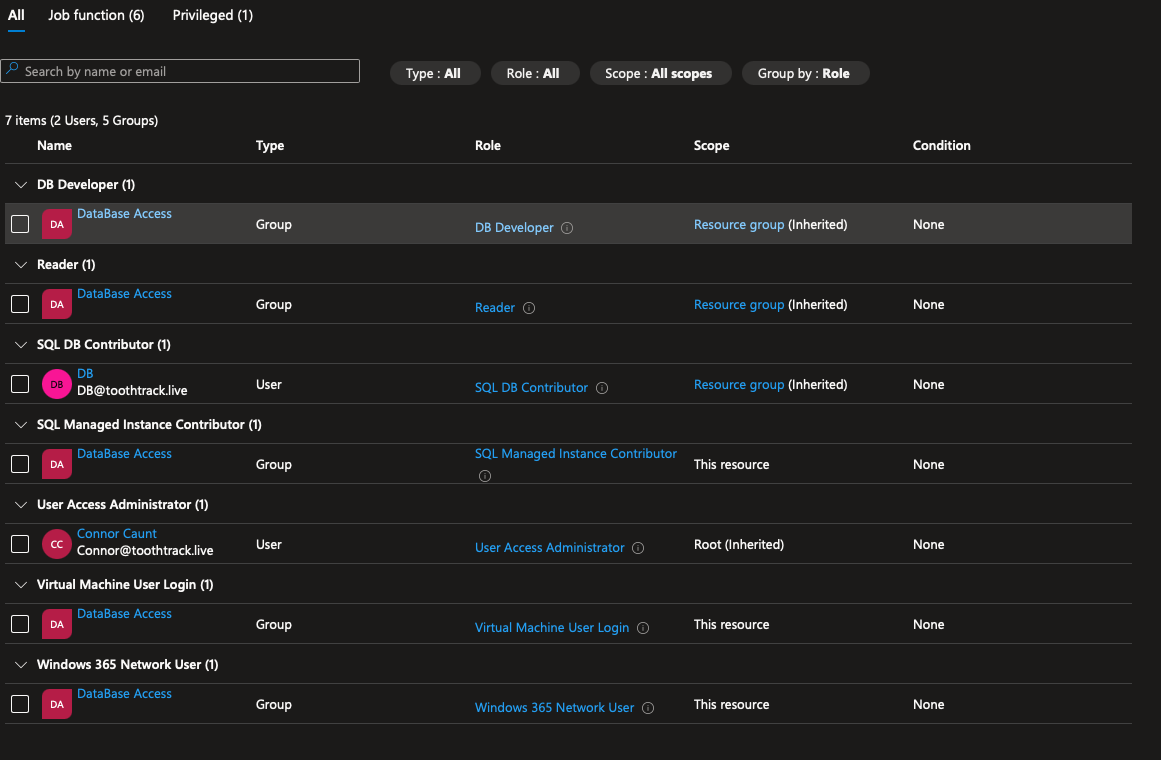
Task: Sort by Name column header
Action: [x=54, y=145]
